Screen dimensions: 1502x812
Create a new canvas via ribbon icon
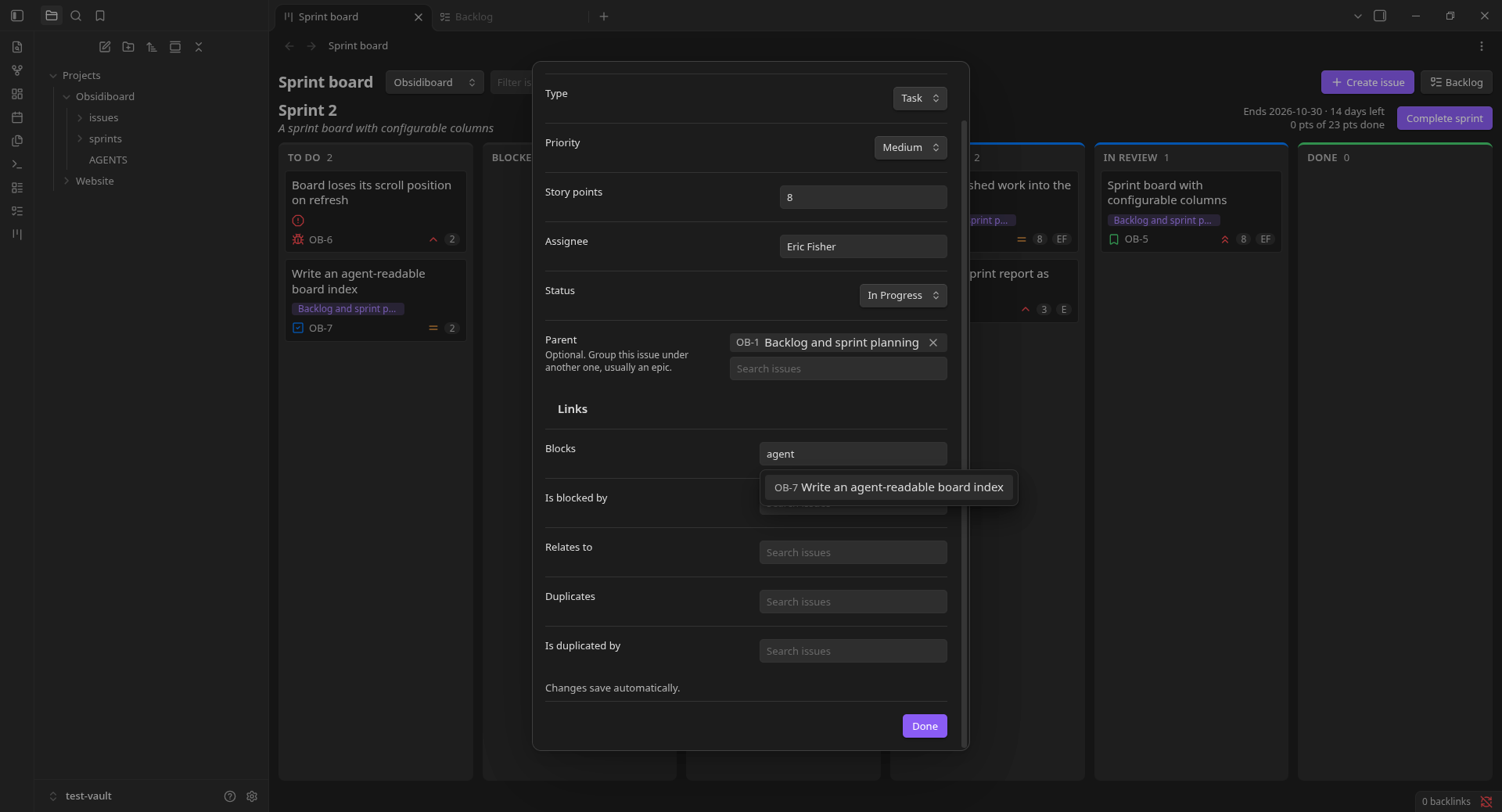[x=17, y=94]
